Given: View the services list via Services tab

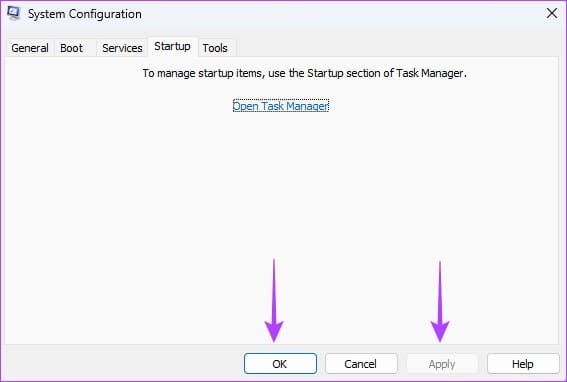Looking at the screenshot, I should coord(122,48).
